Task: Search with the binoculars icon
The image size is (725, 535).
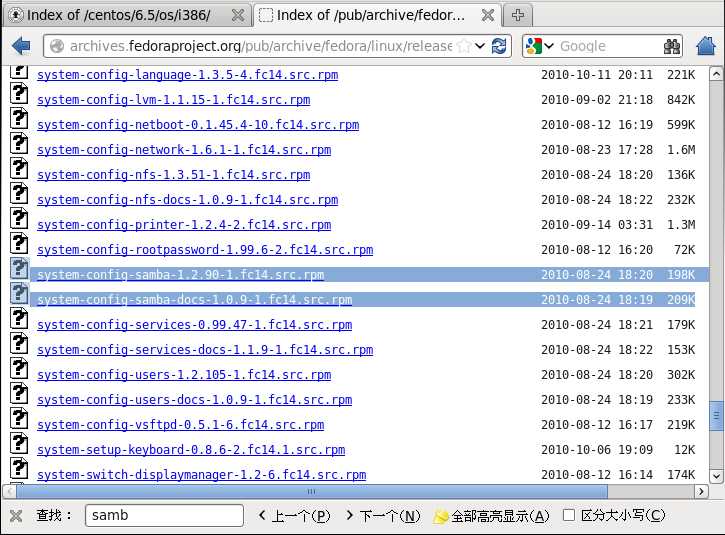Action: tap(672, 46)
